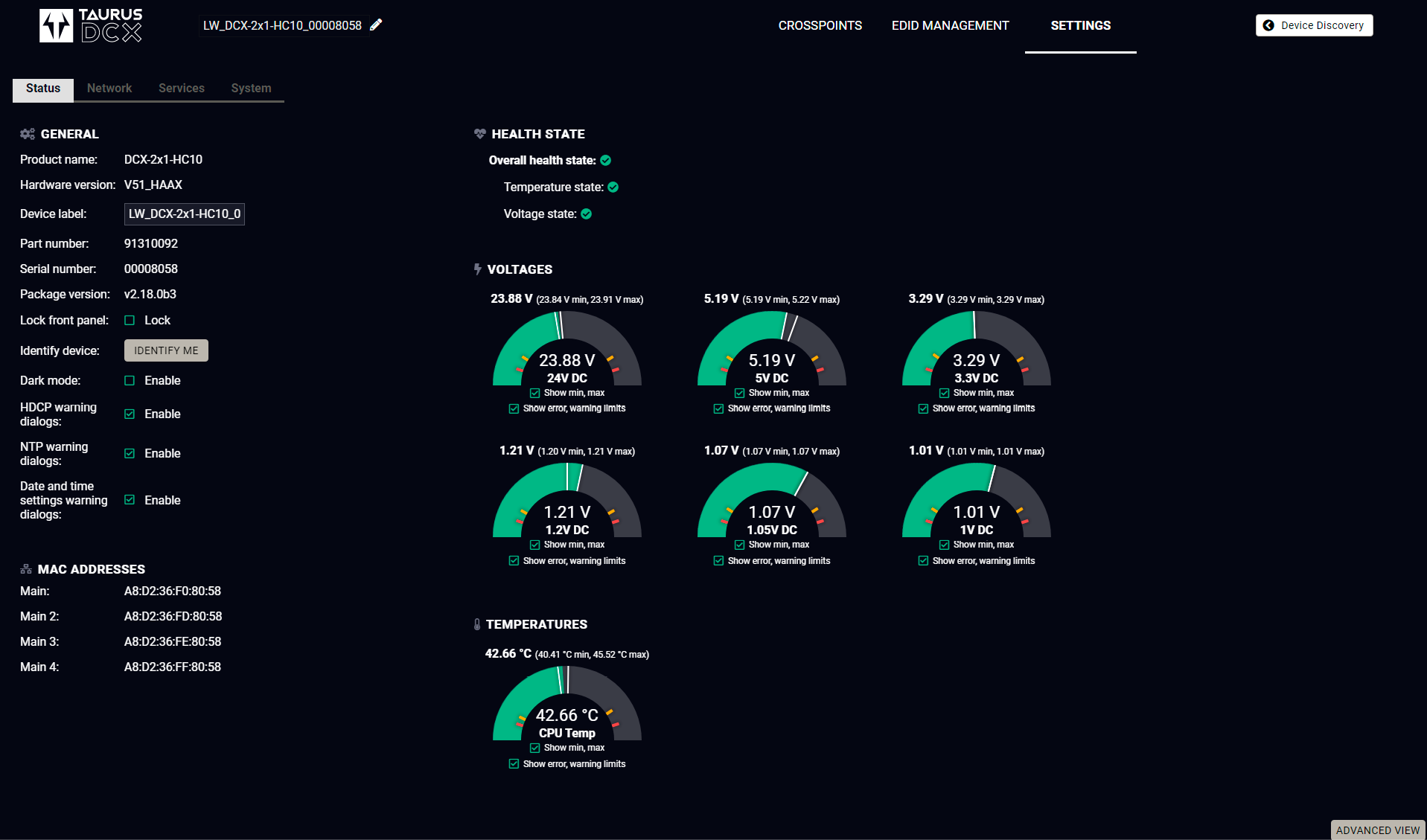Switch to the Network tab

click(x=109, y=89)
